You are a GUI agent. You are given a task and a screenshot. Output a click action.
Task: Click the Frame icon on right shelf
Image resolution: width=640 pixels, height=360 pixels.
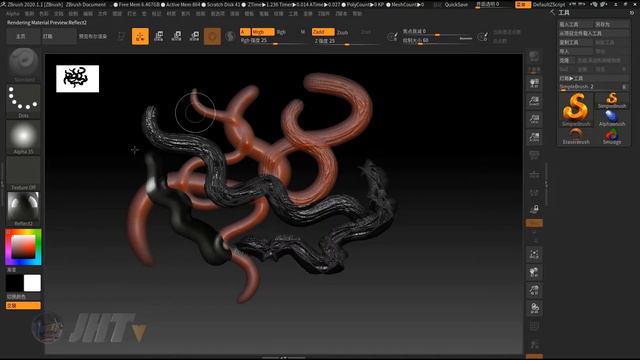click(x=534, y=254)
